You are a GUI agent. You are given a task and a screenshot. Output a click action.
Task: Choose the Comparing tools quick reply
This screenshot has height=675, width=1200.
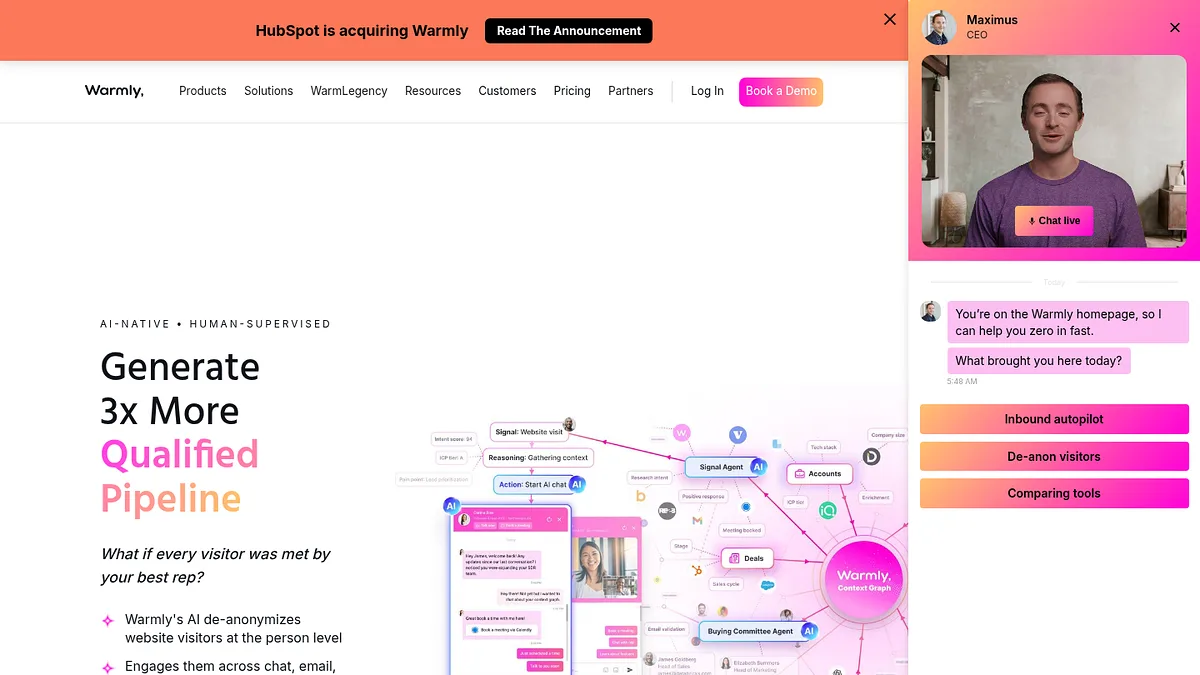pos(1054,493)
